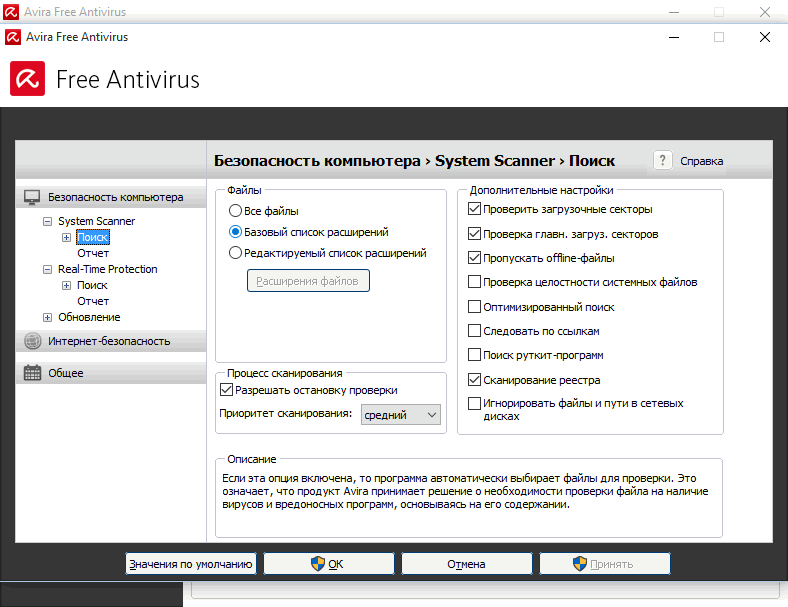Select Отчет under Real-Time Protection

[93, 301]
